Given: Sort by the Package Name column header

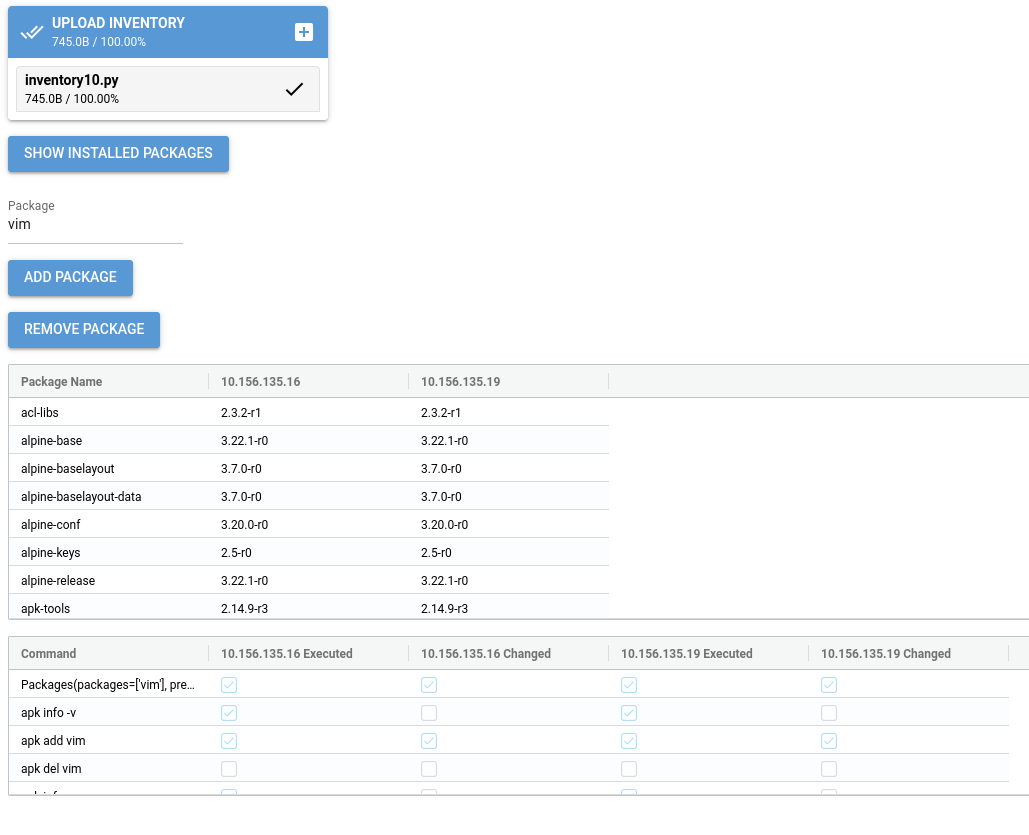Looking at the screenshot, I should click(x=62, y=382).
